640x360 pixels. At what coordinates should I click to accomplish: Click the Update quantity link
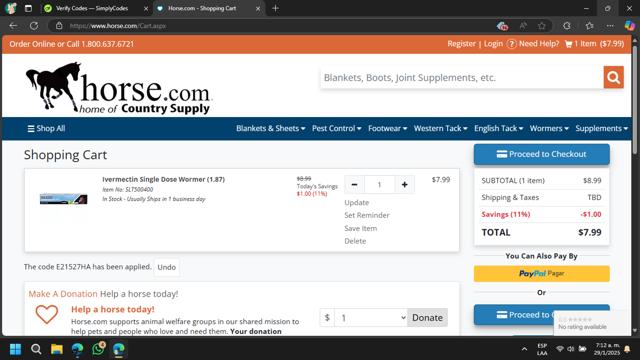(x=356, y=202)
